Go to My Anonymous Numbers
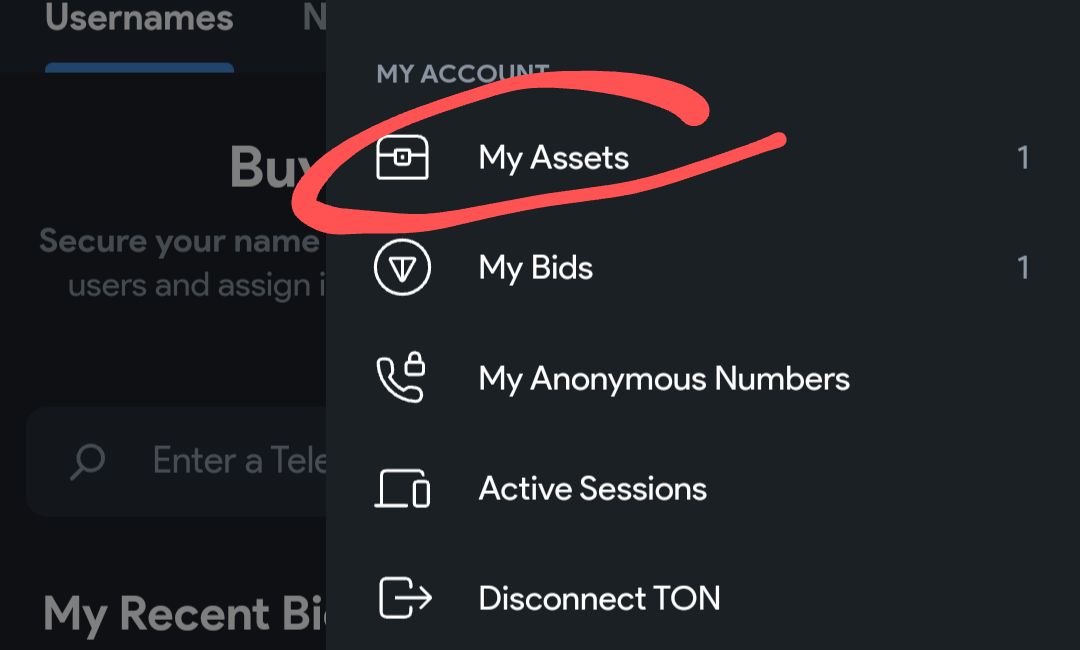 click(x=664, y=379)
